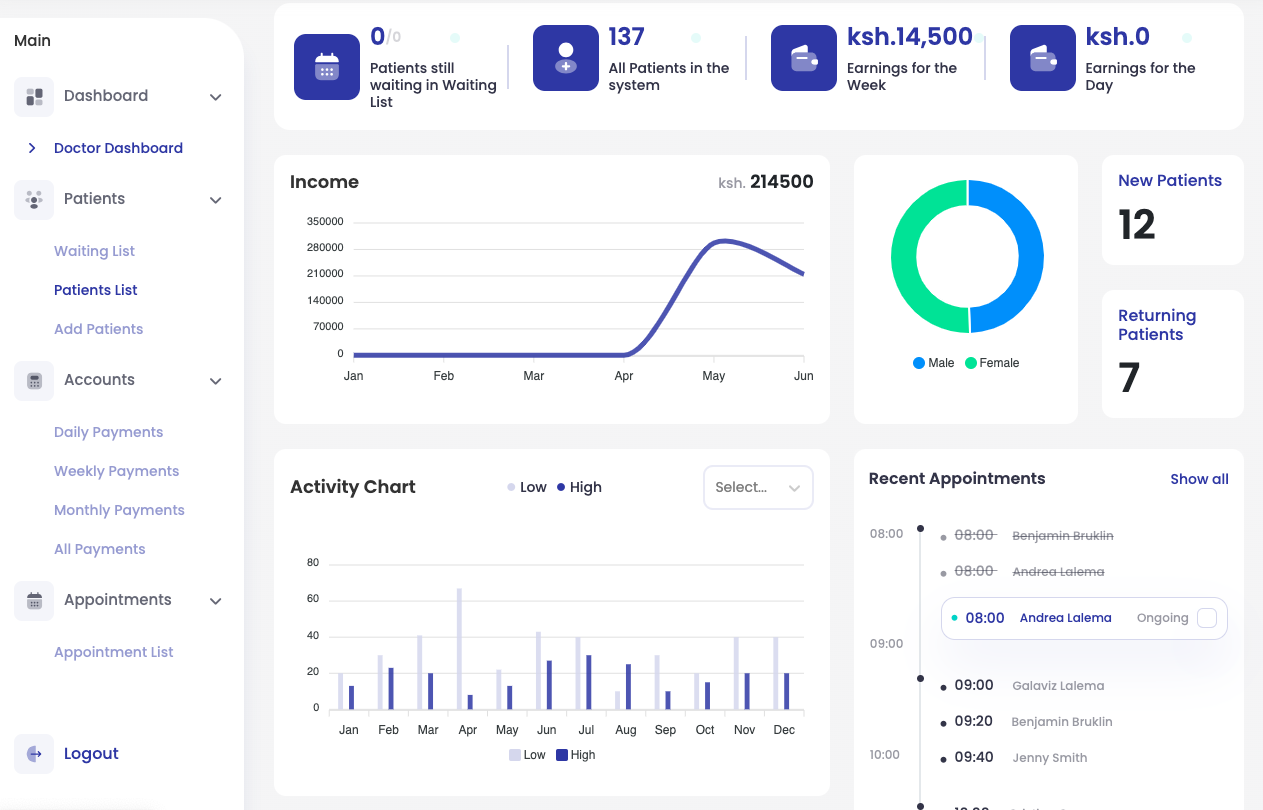1263x810 pixels.
Task: Go to Monthly Payments in sidebar
Action: click(119, 510)
